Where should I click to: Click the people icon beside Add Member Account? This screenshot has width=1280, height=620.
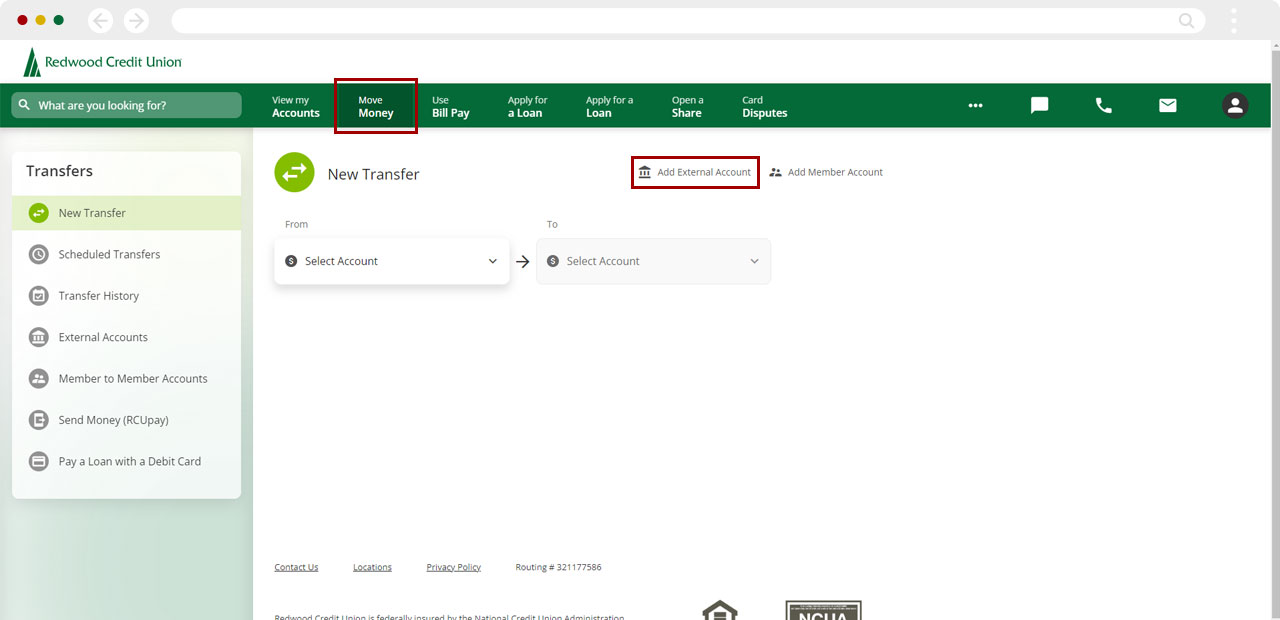pos(775,172)
